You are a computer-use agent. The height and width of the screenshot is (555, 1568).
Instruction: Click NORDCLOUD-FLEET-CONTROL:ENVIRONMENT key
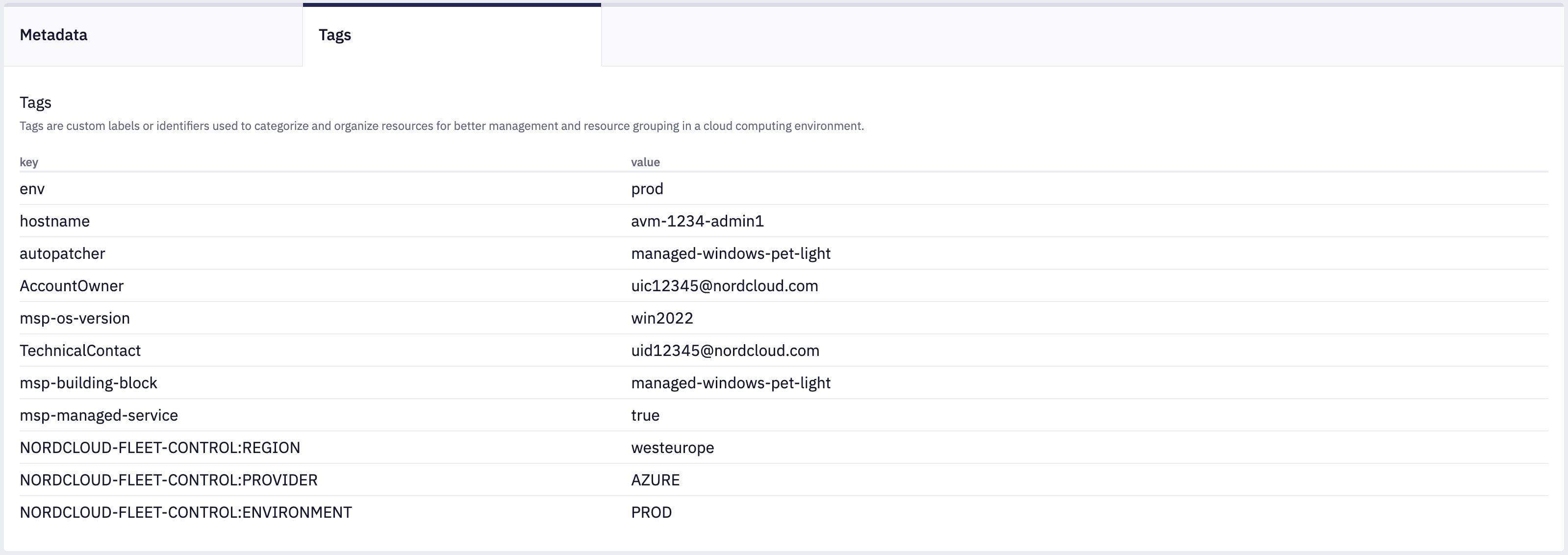point(186,512)
